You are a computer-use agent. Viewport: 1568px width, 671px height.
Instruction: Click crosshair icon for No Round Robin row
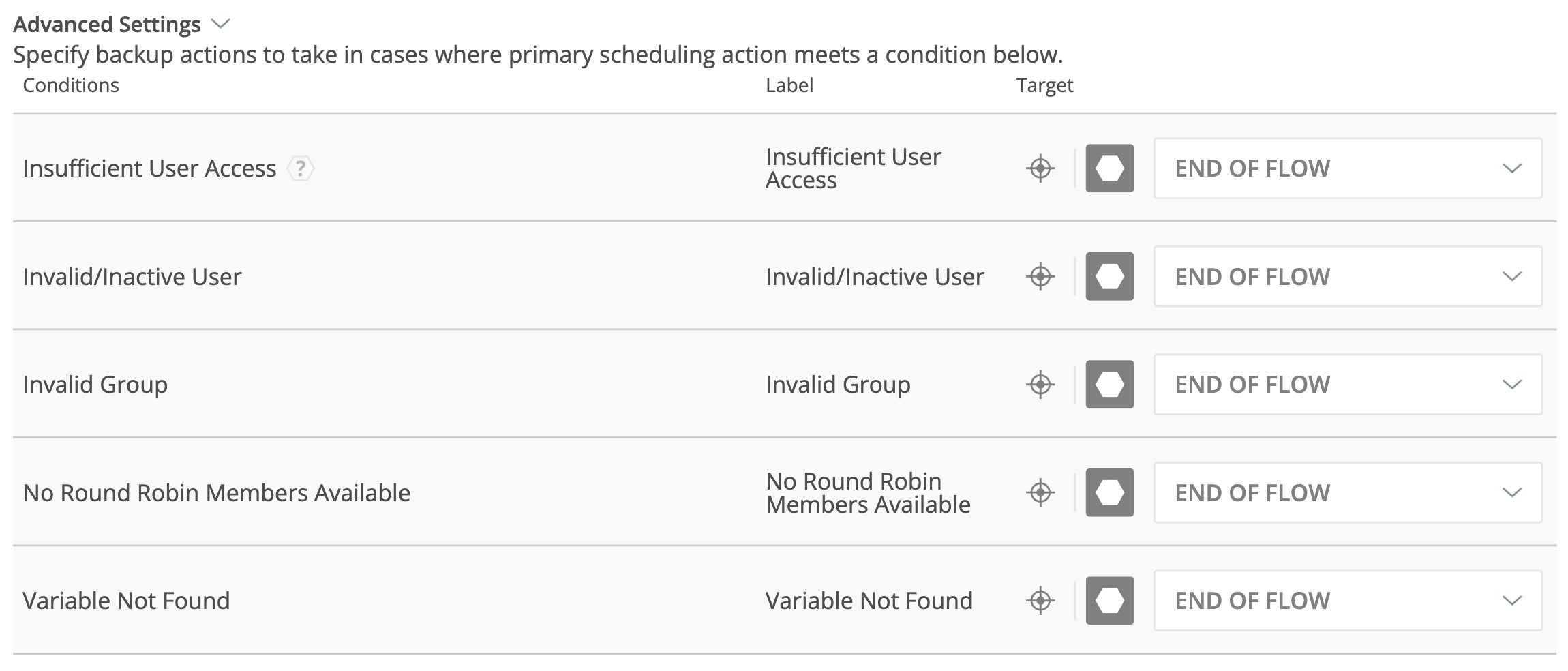tap(1040, 492)
